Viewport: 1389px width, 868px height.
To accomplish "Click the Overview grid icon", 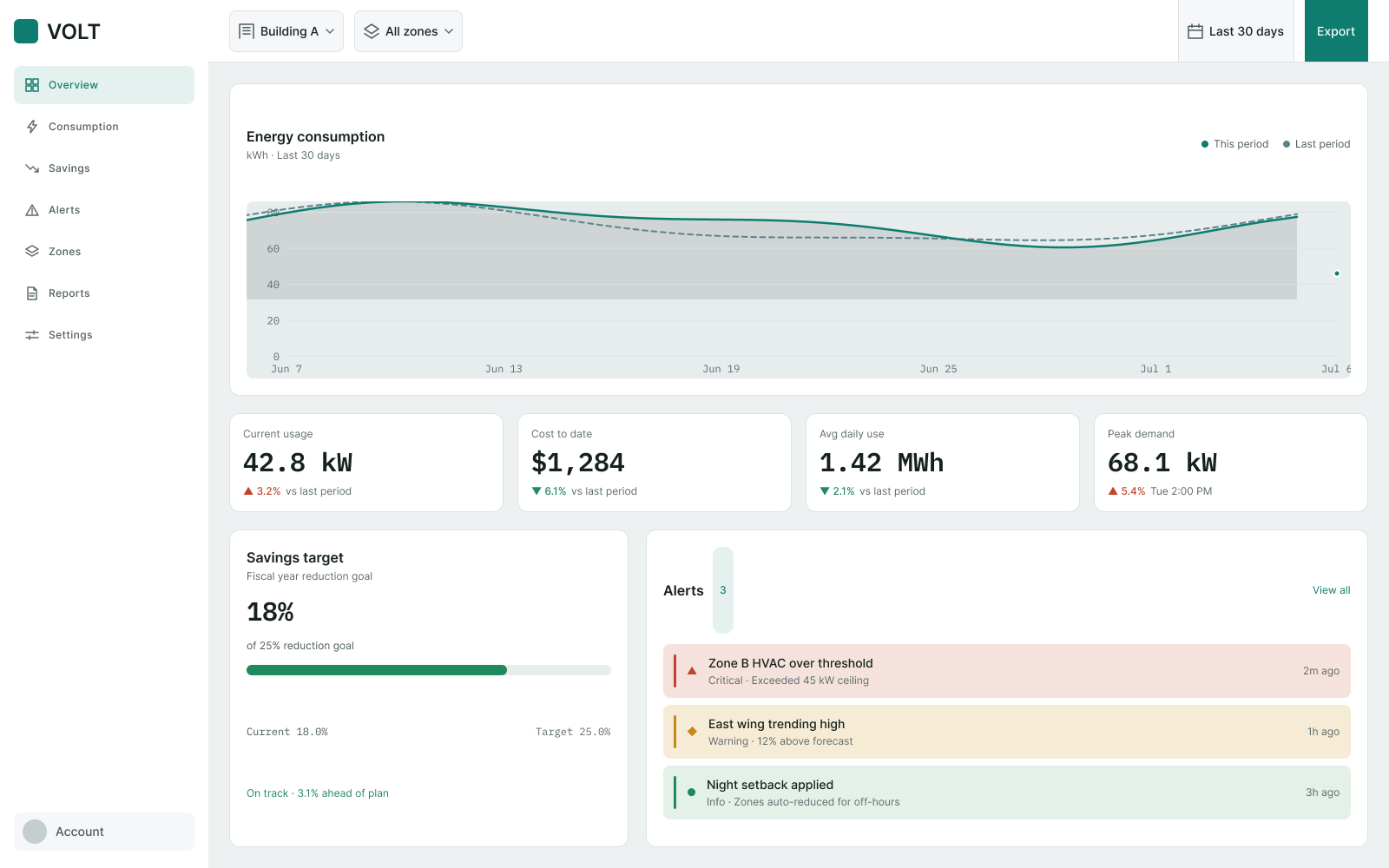I will (32, 85).
